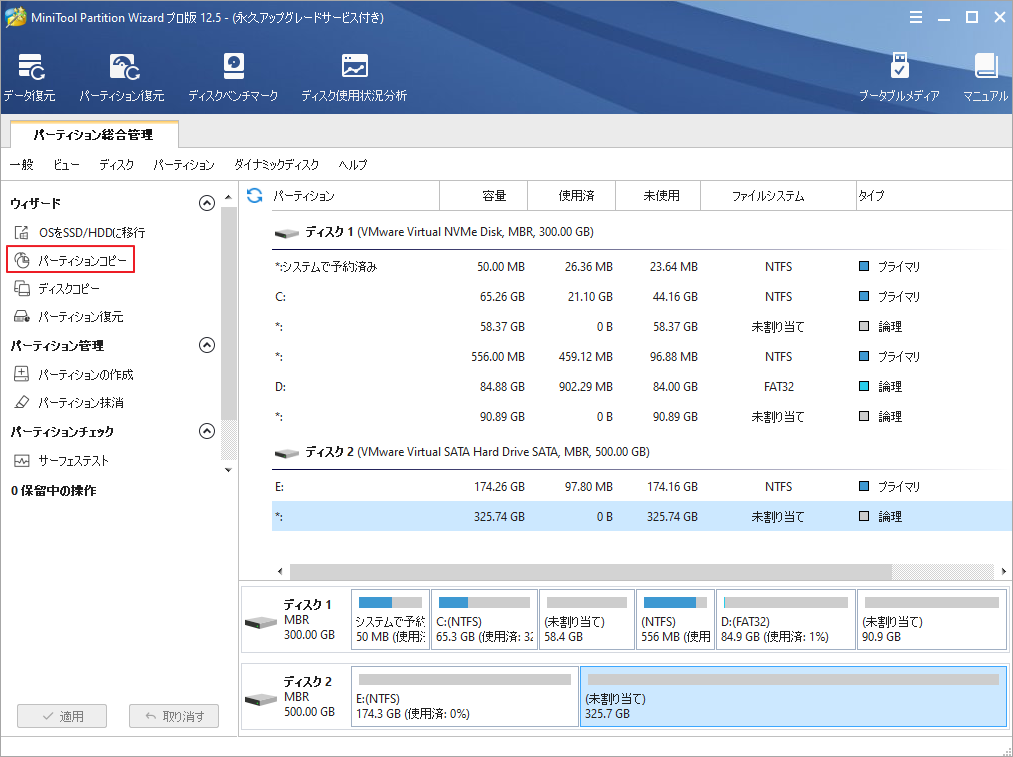The height and width of the screenshot is (757, 1013).
Task: Open the ディスク menu
Action: 116,165
